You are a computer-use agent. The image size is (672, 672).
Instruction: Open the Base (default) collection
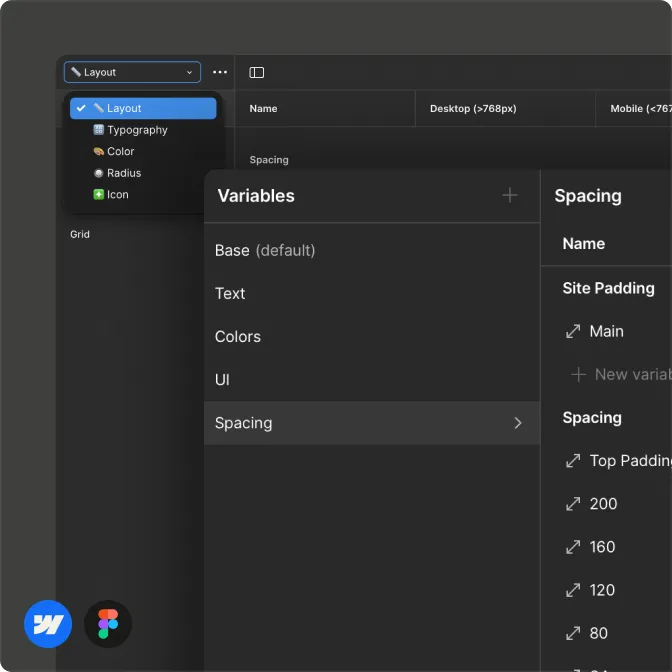[265, 251]
